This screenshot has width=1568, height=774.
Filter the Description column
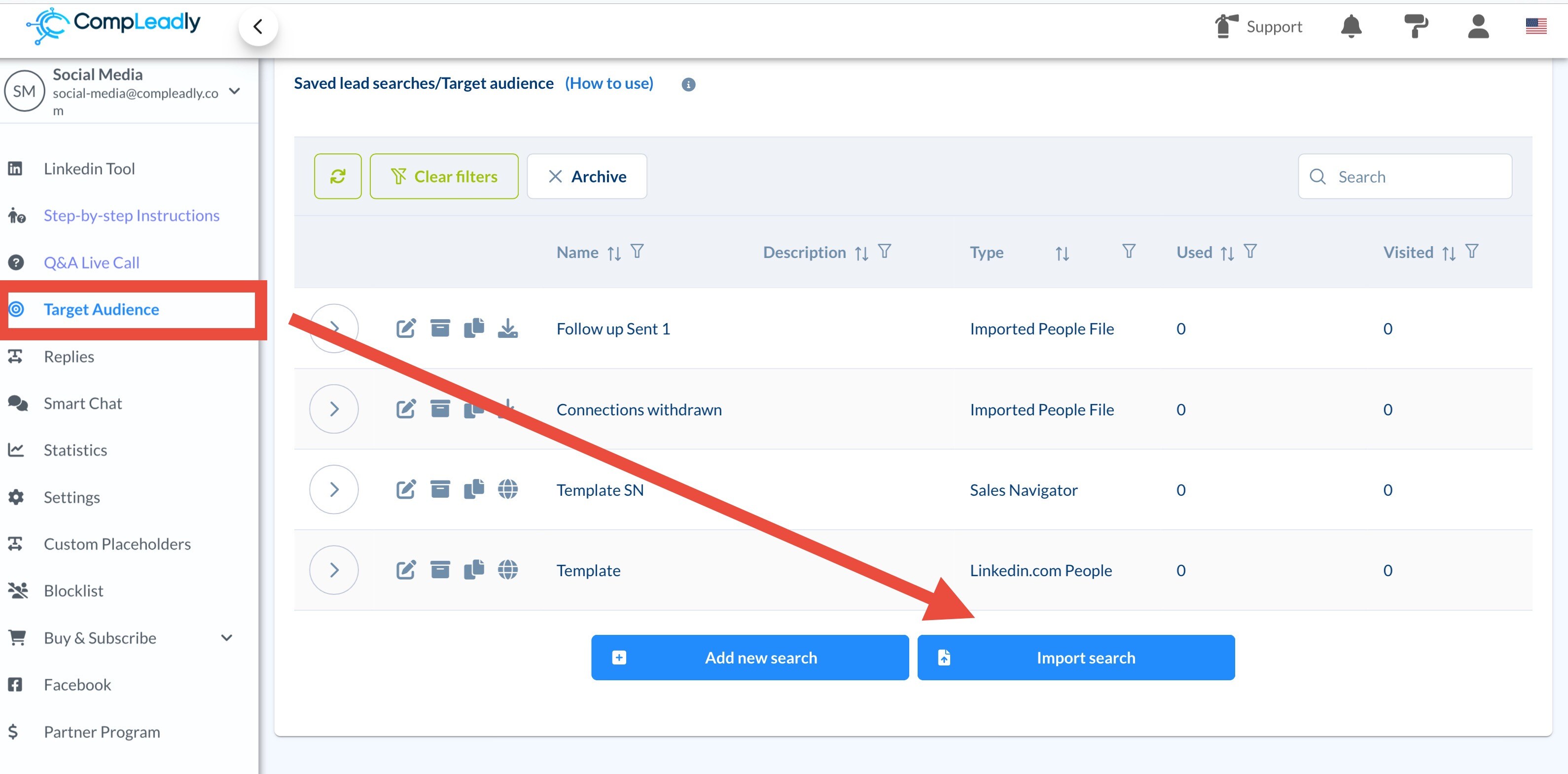(x=885, y=251)
